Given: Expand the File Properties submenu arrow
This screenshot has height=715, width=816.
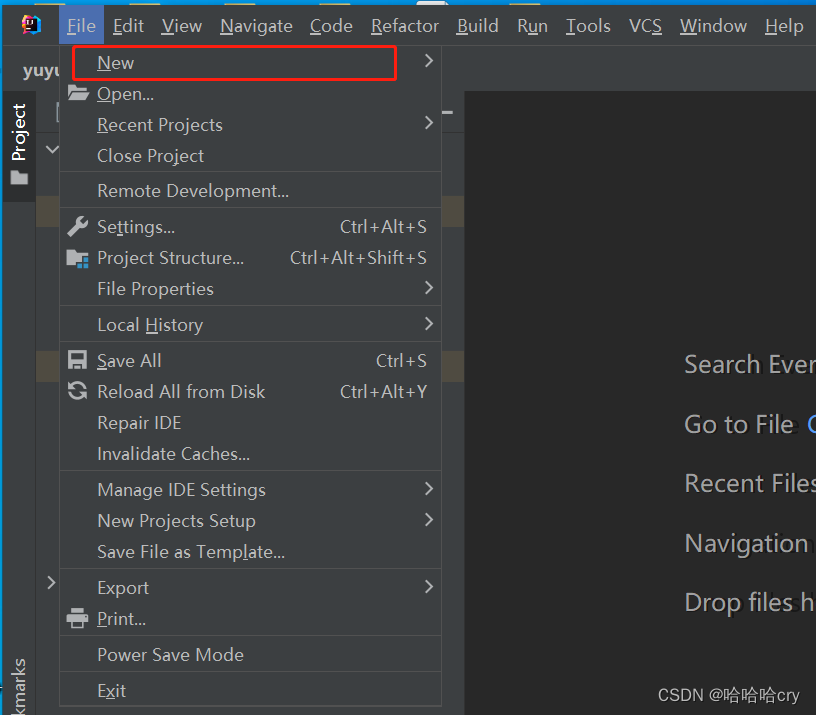Looking at the screenshot, I should [x=428, y=287].
